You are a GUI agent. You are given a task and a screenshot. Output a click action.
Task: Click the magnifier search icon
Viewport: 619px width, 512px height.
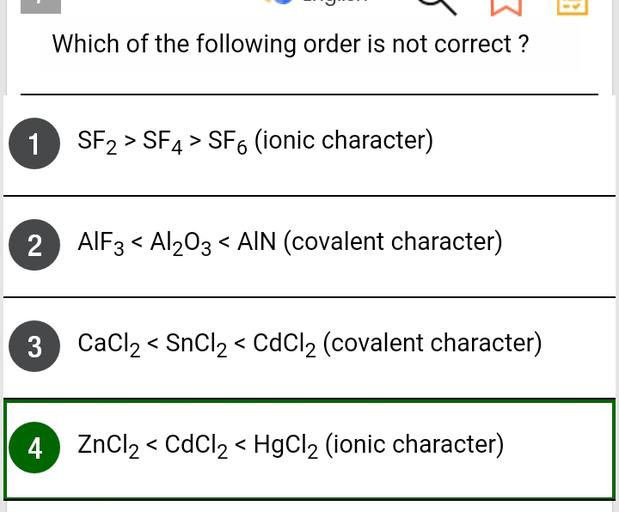click(x=436, y=5)
